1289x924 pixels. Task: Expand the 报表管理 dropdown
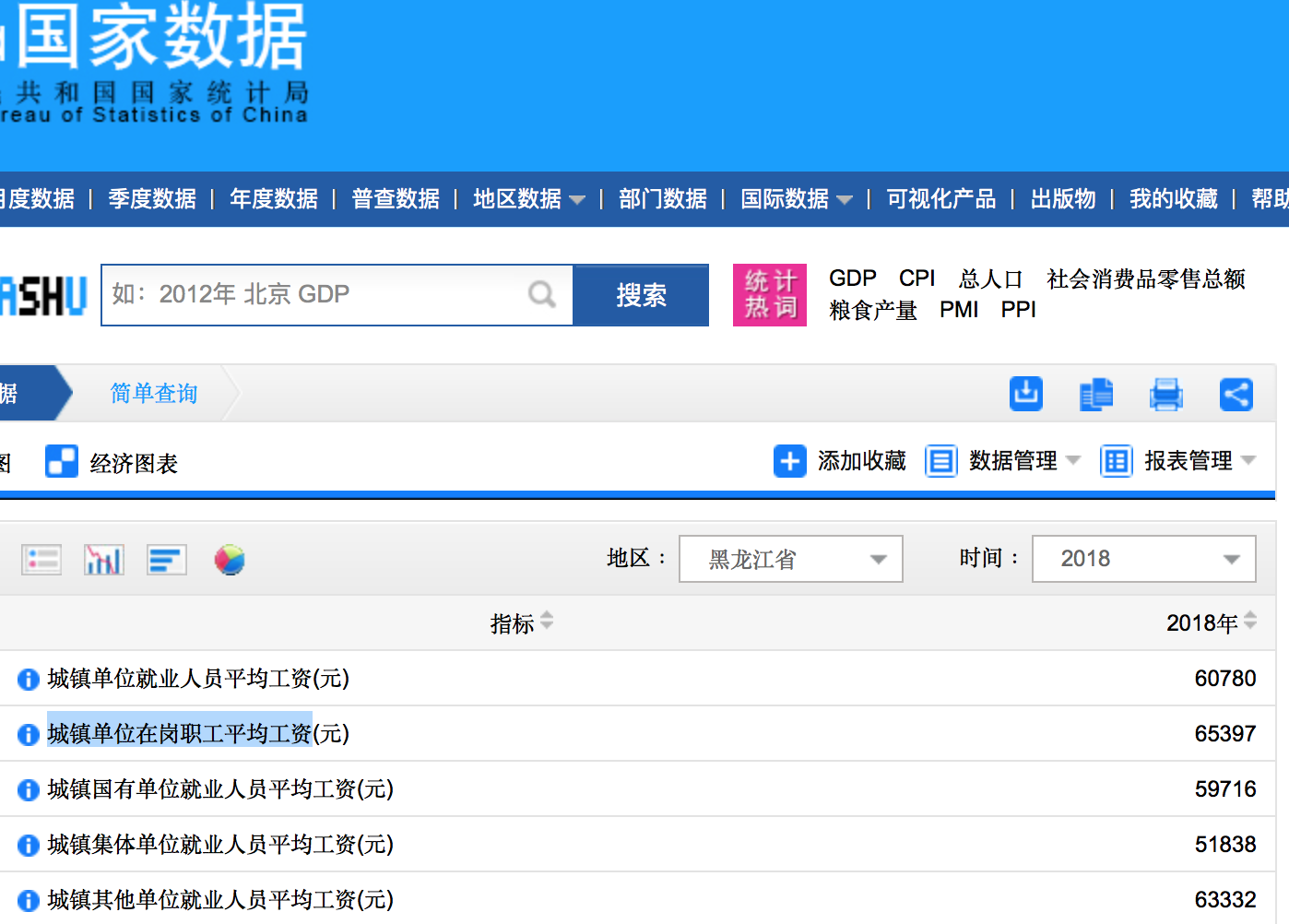point(1188,460)
